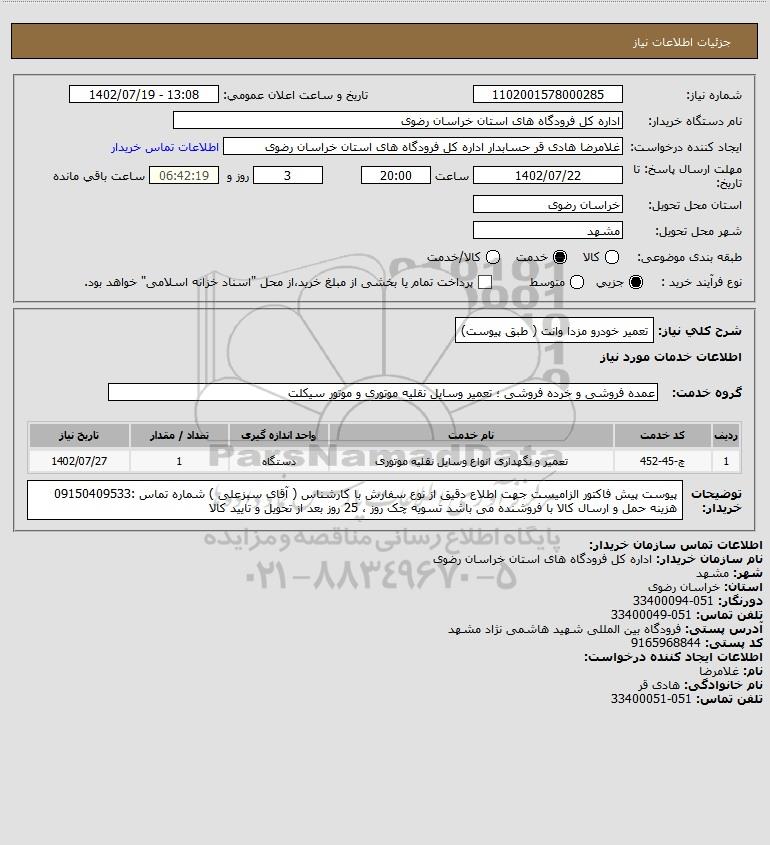
Task: Click the remaining days field showing 3
Action: 288,176
